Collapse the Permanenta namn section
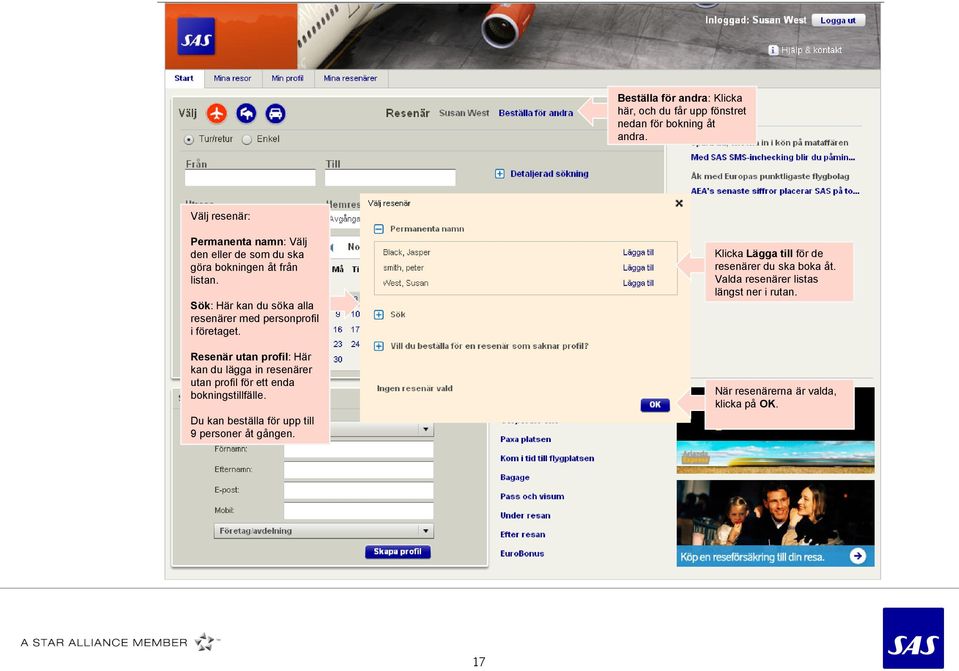 (x=379, y=229)
